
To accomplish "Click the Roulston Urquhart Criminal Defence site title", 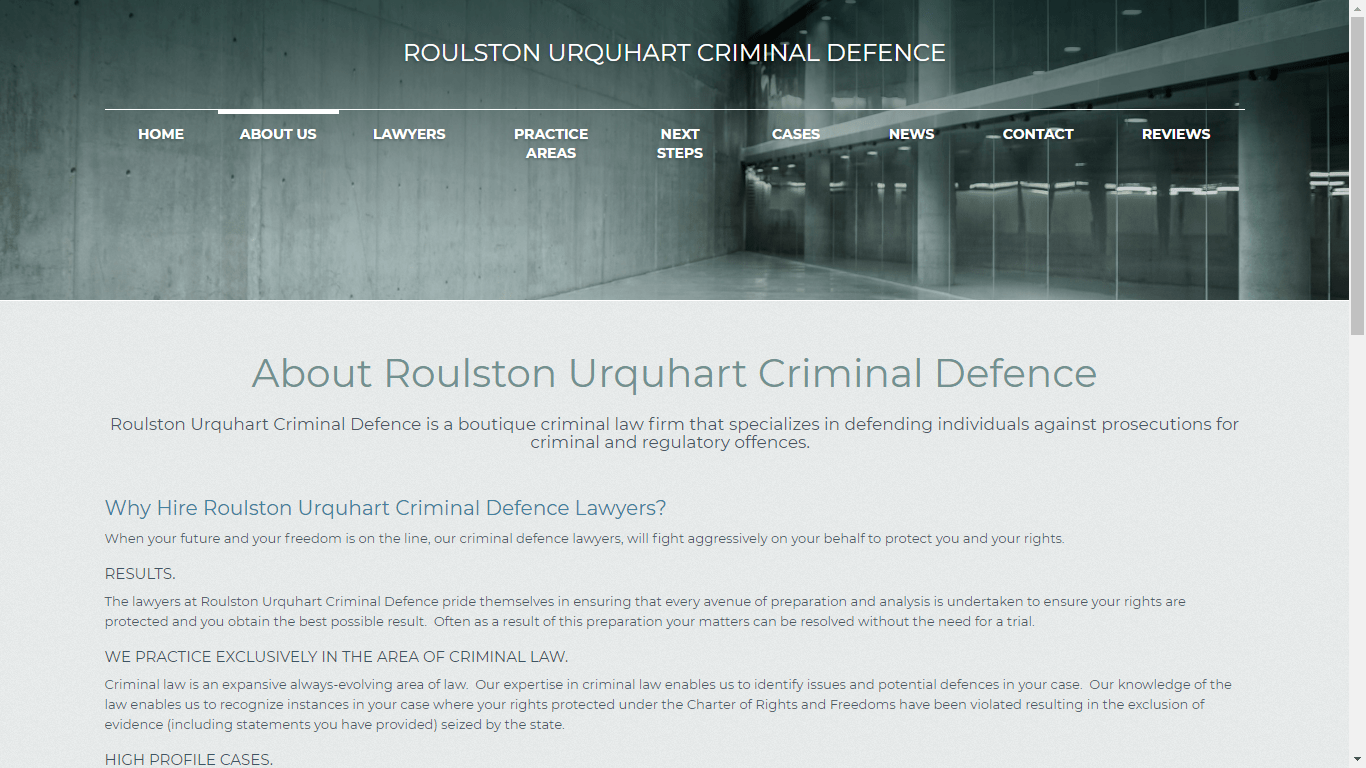I will coord(674,53).
